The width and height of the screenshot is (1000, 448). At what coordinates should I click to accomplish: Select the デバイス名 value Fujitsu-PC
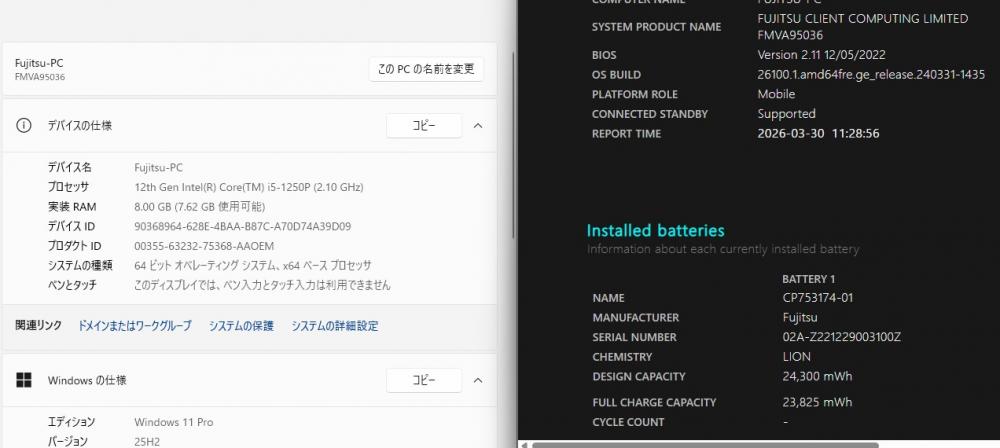pyautogui.click(x=158, y=168)
